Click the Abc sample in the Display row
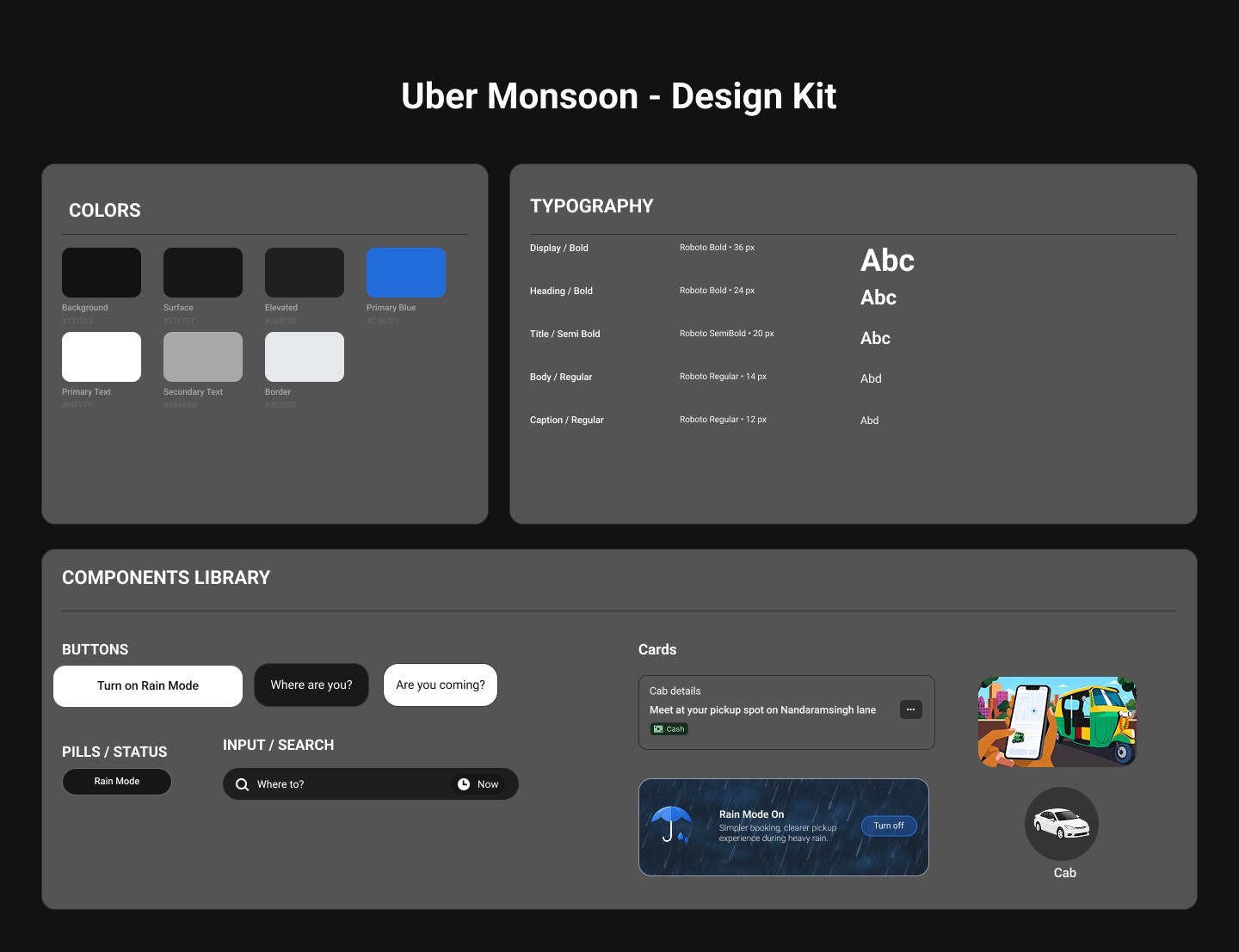Image resolution: width=1239 pixels, height=952 pixels. [x=887, y=261]
